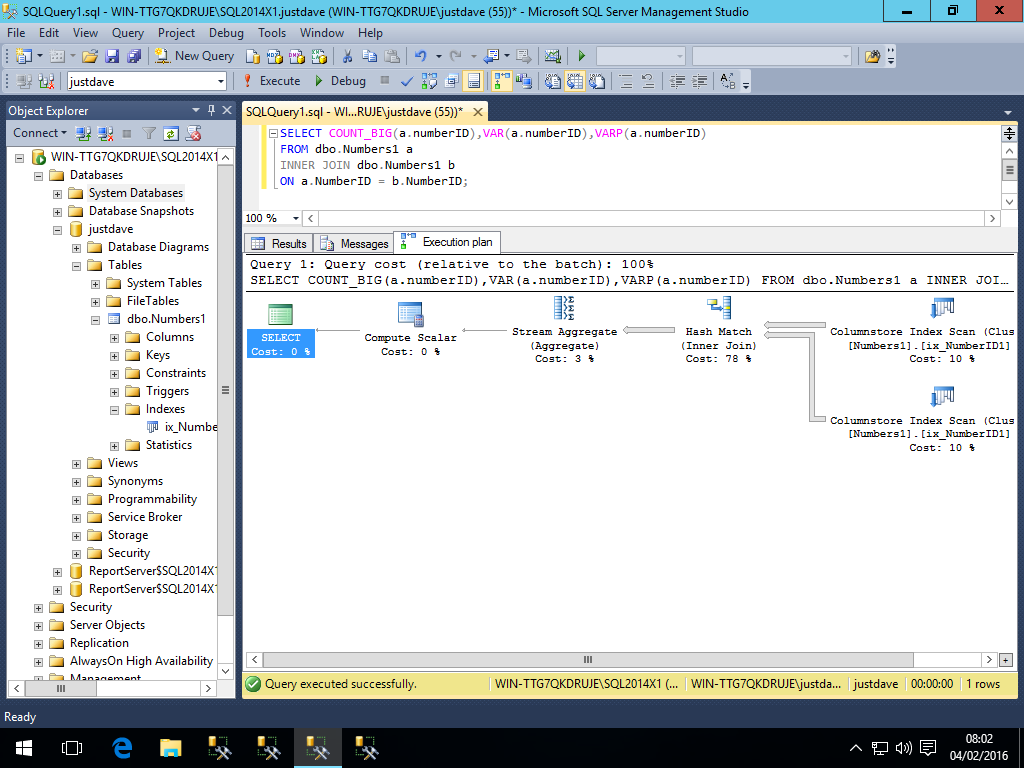Click the Open File folder icon
1024x768 pixels.
point(90,56)
